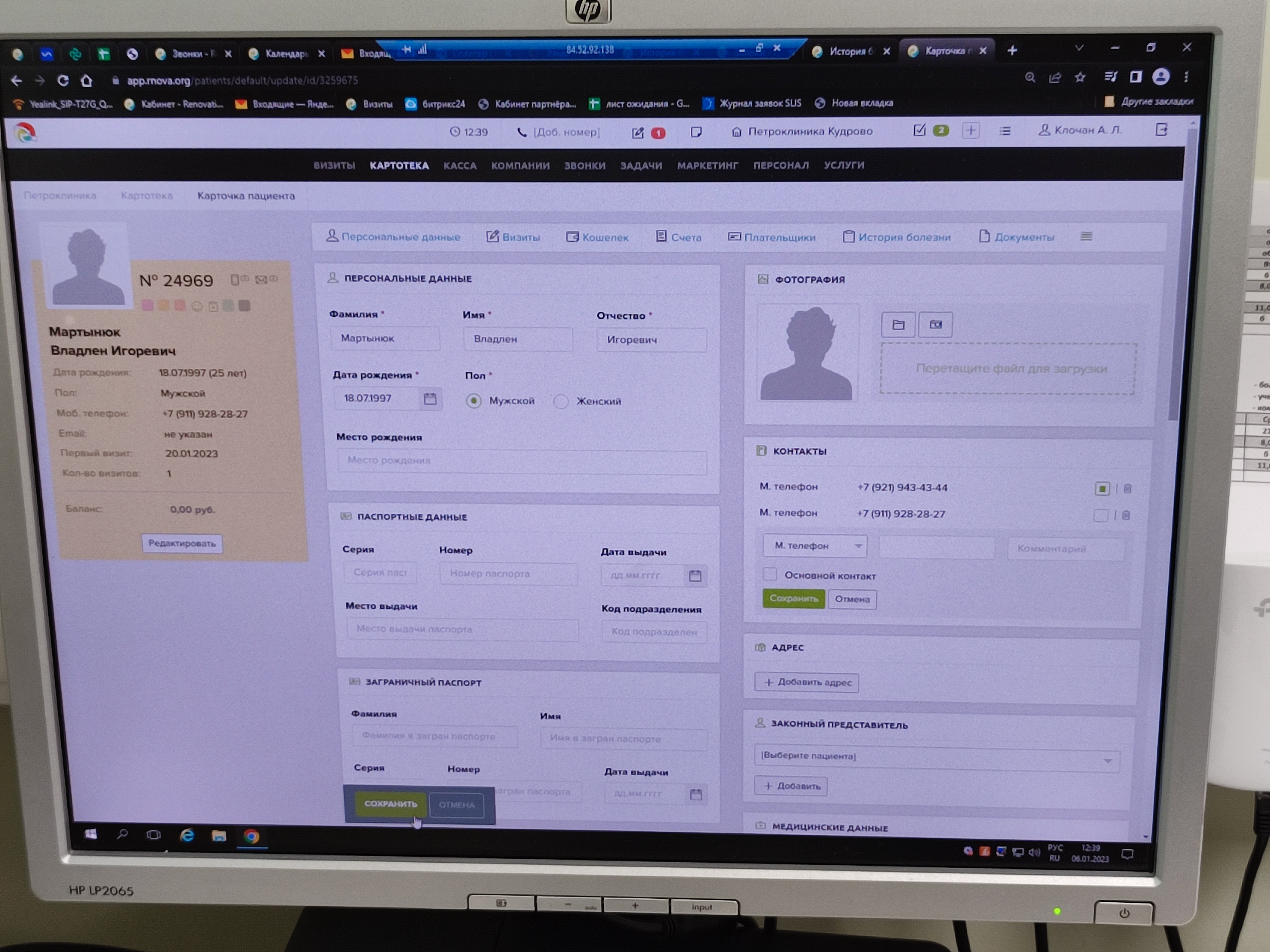Click the folder icon in photo section
Screen dimensions: 1270x952
click(x=898, y=325)
